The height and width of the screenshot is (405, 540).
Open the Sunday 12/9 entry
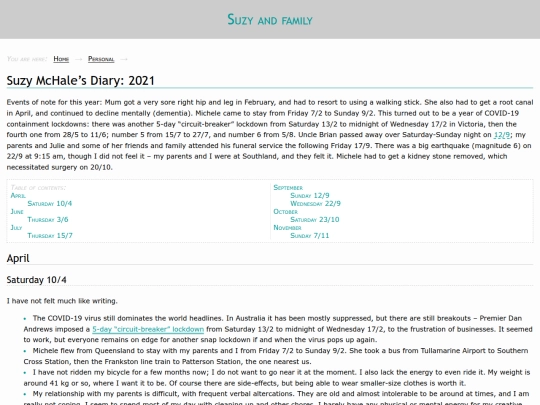[310, 196]
